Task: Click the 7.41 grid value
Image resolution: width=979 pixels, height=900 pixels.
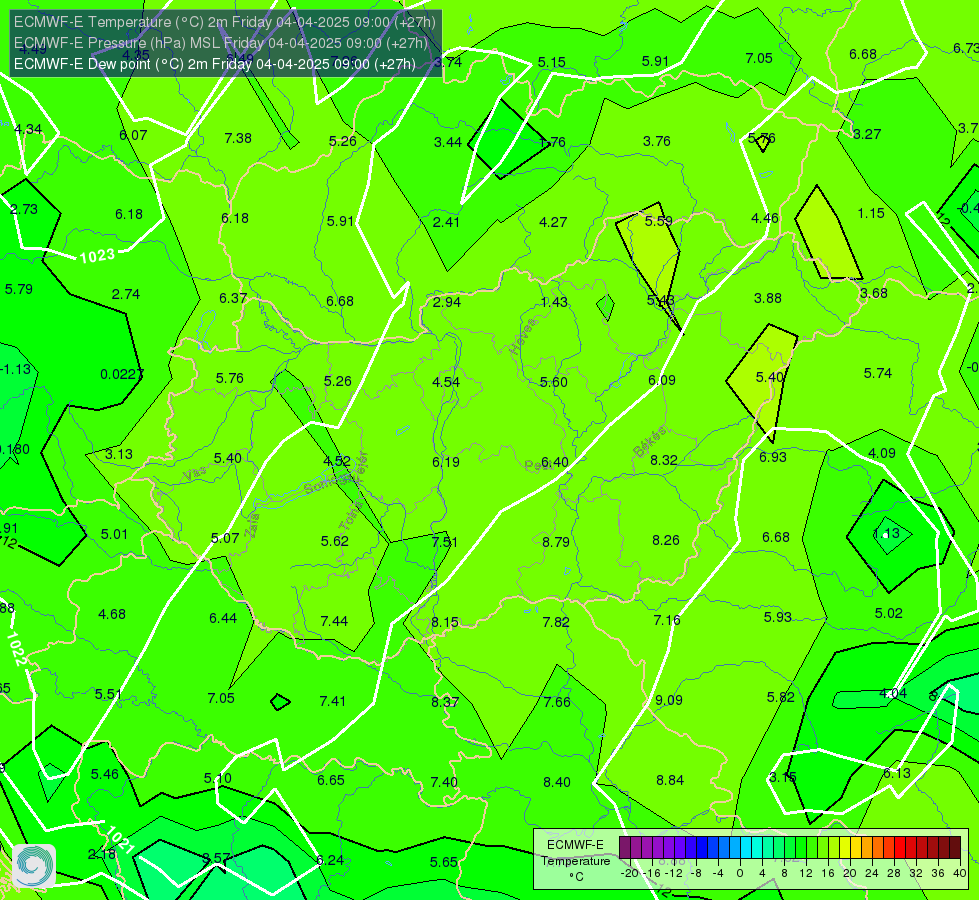Action: click(333, 701)
